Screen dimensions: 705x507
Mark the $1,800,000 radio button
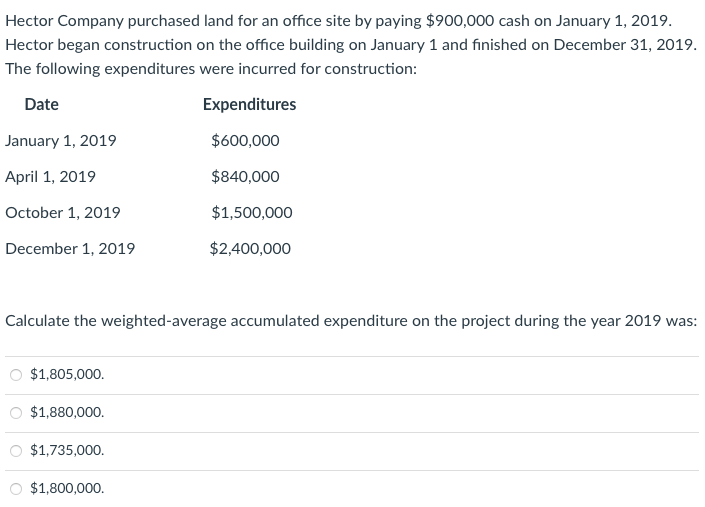[16, 489]
